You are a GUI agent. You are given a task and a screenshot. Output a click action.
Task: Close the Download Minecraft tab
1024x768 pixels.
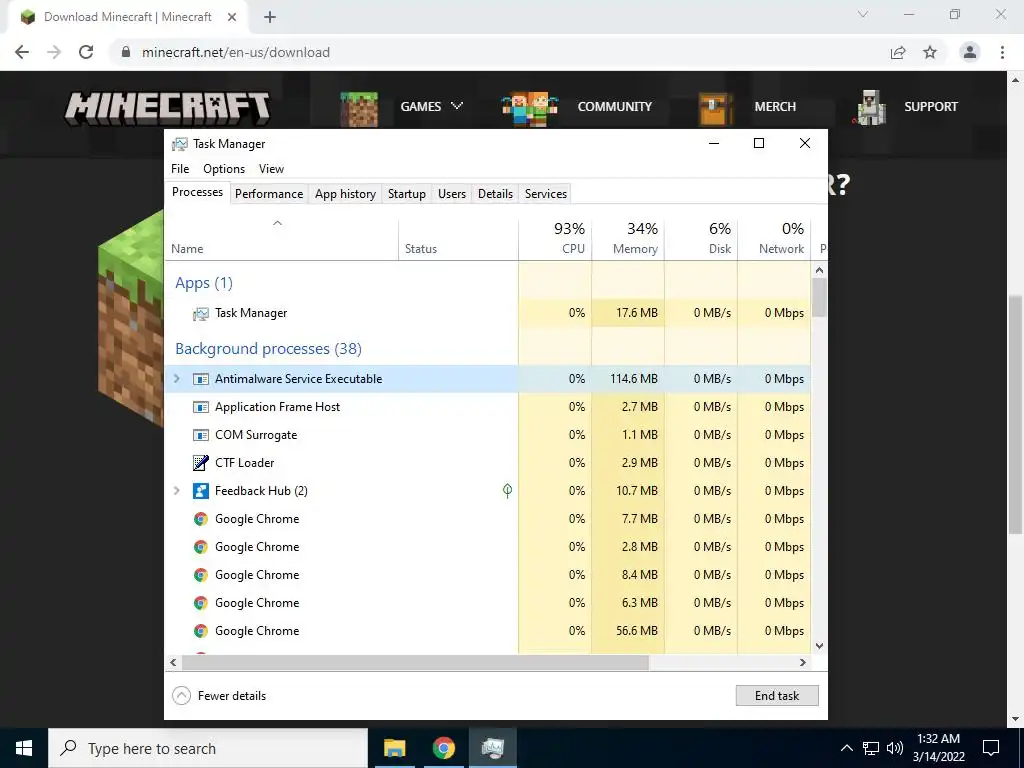[232, 18]
